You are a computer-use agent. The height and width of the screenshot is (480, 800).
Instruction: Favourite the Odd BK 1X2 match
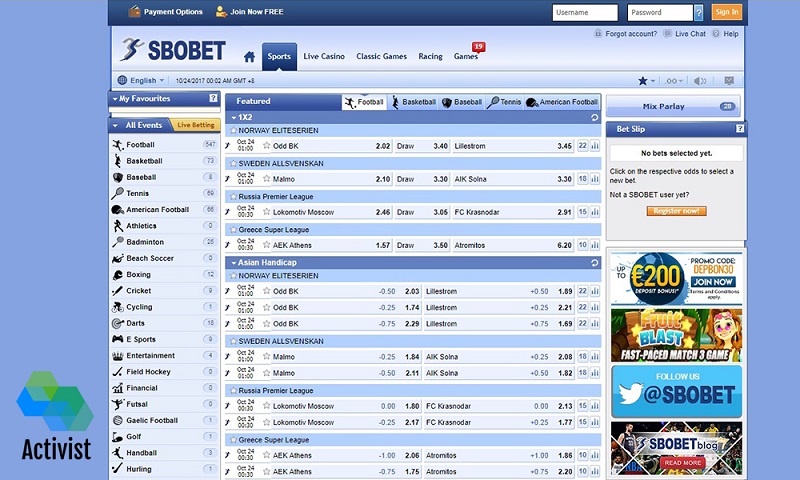pos(266,146)
